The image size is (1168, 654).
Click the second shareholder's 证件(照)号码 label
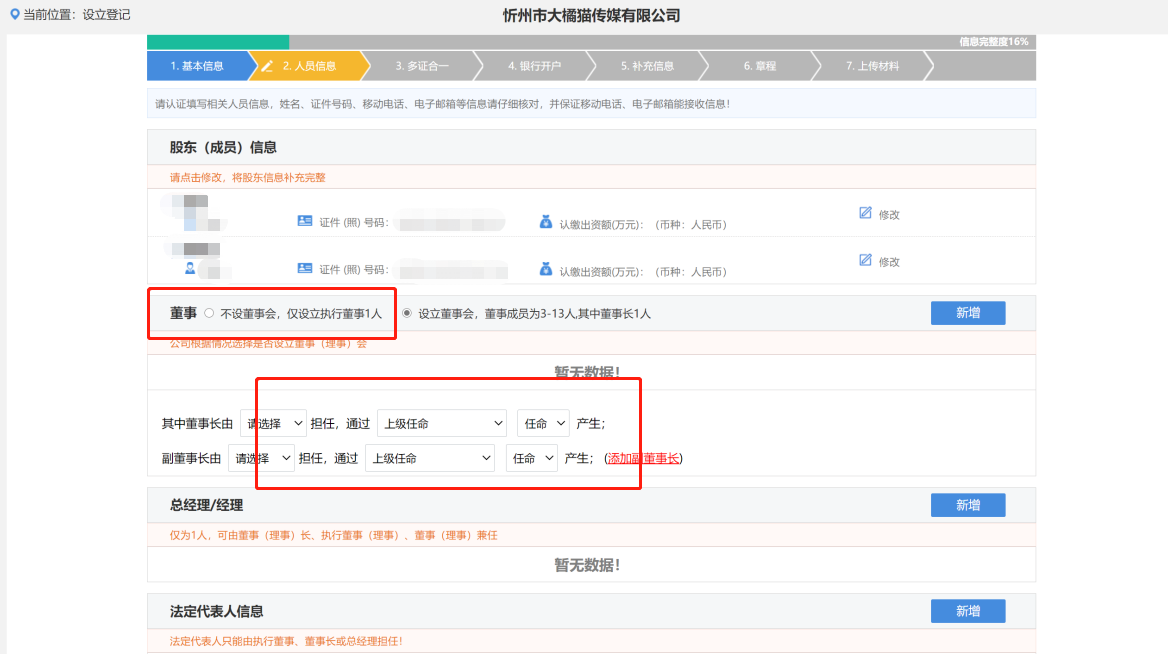[x=354, y=269]
